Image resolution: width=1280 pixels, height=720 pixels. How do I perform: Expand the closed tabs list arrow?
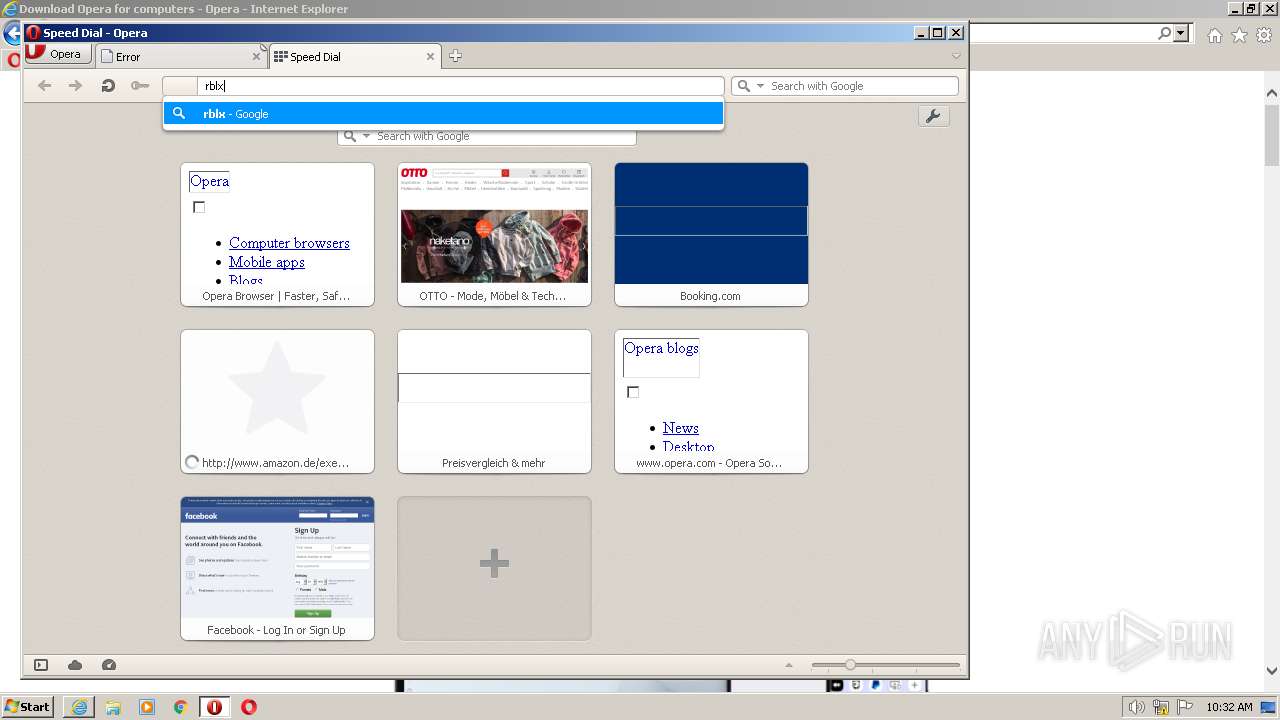[x=956, y=56]
